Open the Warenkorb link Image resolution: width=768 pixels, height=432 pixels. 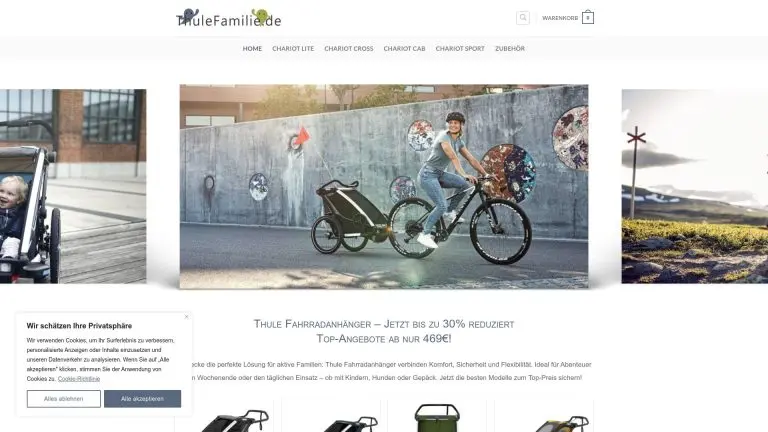point(560,18)
